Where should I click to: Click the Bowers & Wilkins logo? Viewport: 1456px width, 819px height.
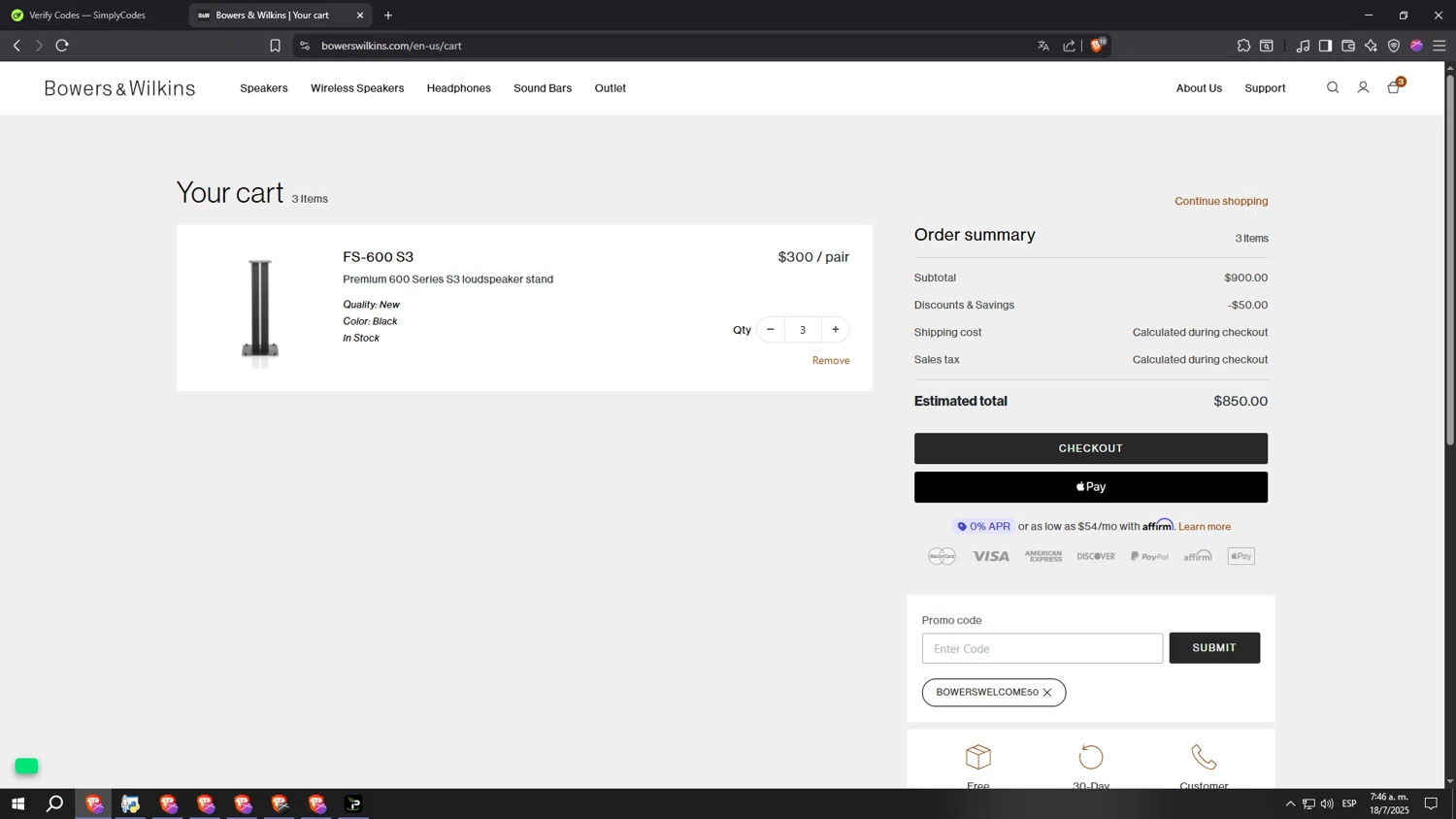point(119,88)
